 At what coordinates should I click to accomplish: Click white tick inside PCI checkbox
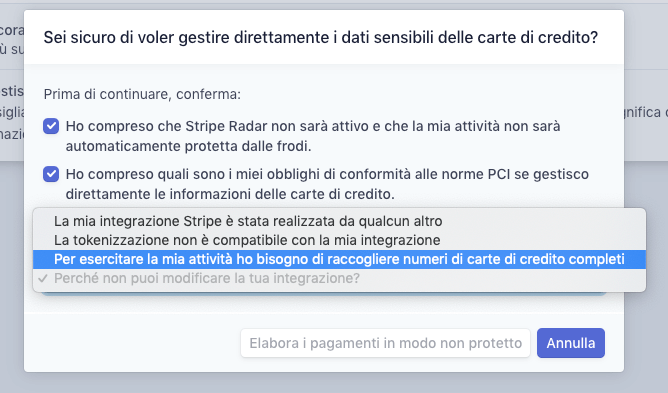point(51,174)
